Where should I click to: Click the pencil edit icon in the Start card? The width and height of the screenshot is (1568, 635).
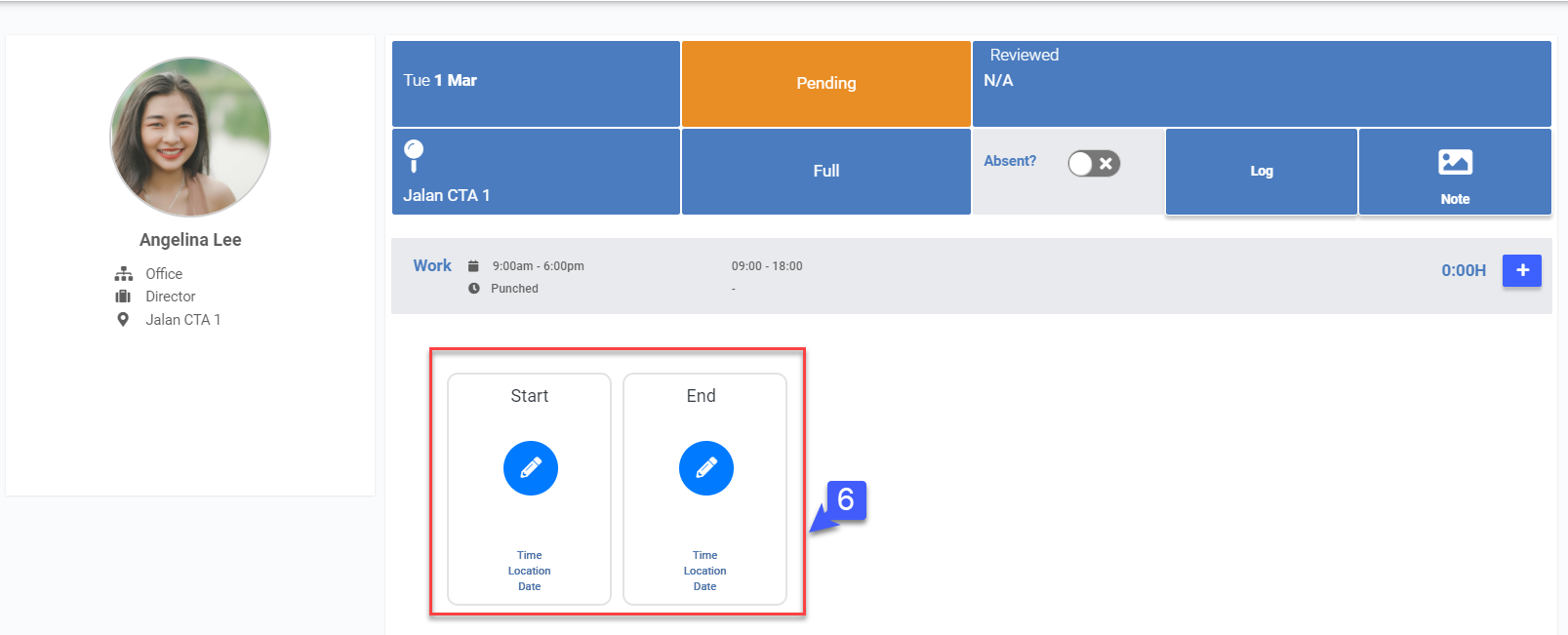(530, 468)
